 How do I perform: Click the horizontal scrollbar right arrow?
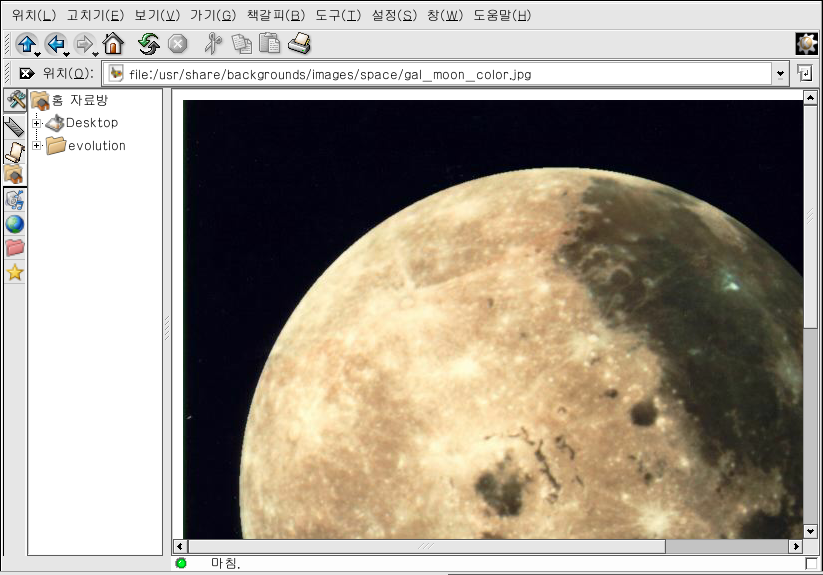click(795, 547)
